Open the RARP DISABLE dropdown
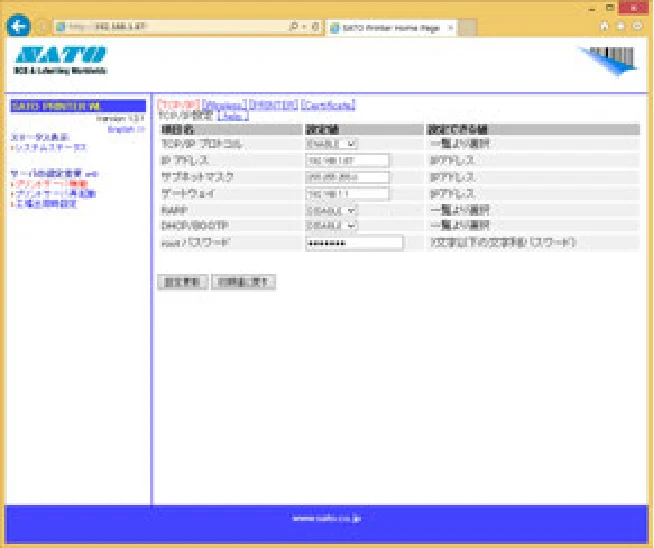Viewport: 654px width, 548px height. [332, 211]
